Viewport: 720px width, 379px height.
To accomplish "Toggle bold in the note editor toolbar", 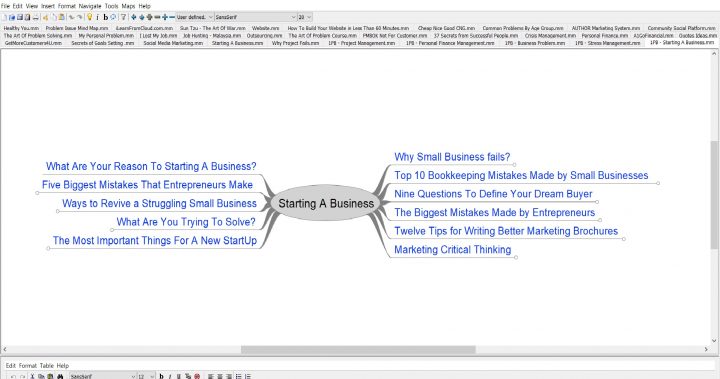I will (161, 376).
